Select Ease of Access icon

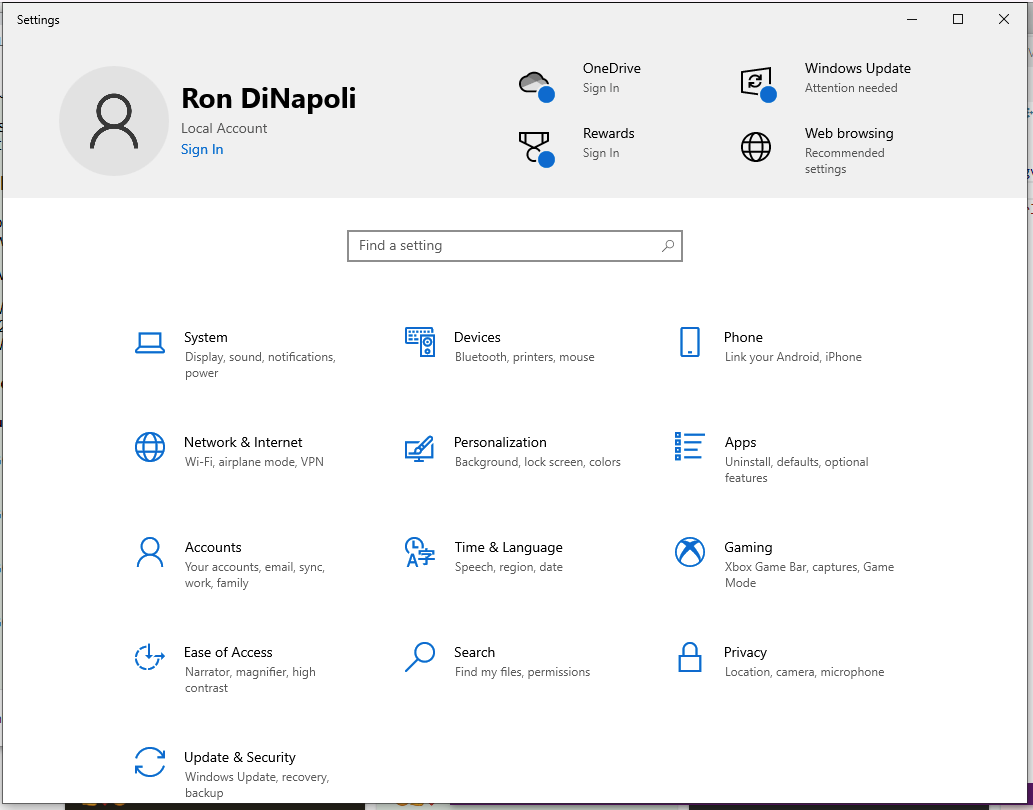tap(150, 657)
